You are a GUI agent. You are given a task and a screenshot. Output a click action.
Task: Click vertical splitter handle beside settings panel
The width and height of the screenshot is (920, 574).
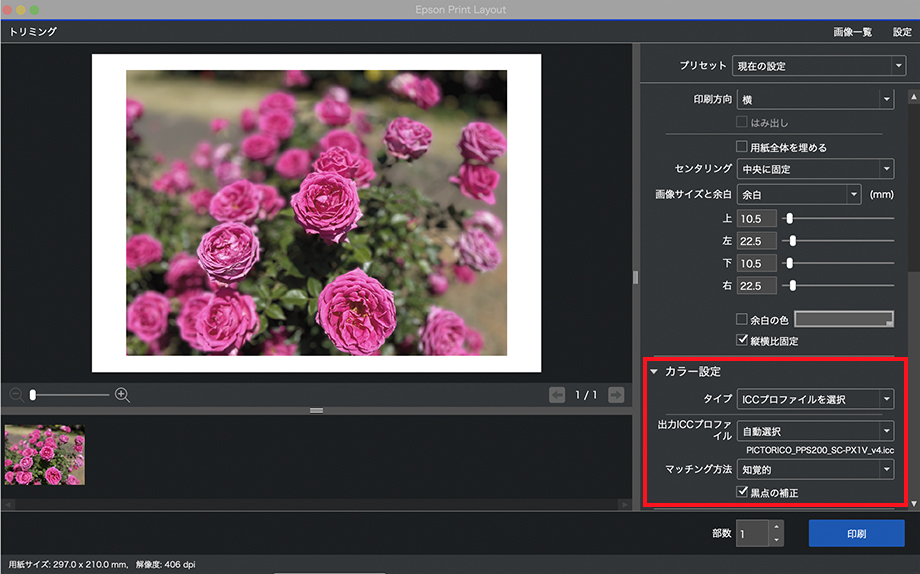point(635,277)
